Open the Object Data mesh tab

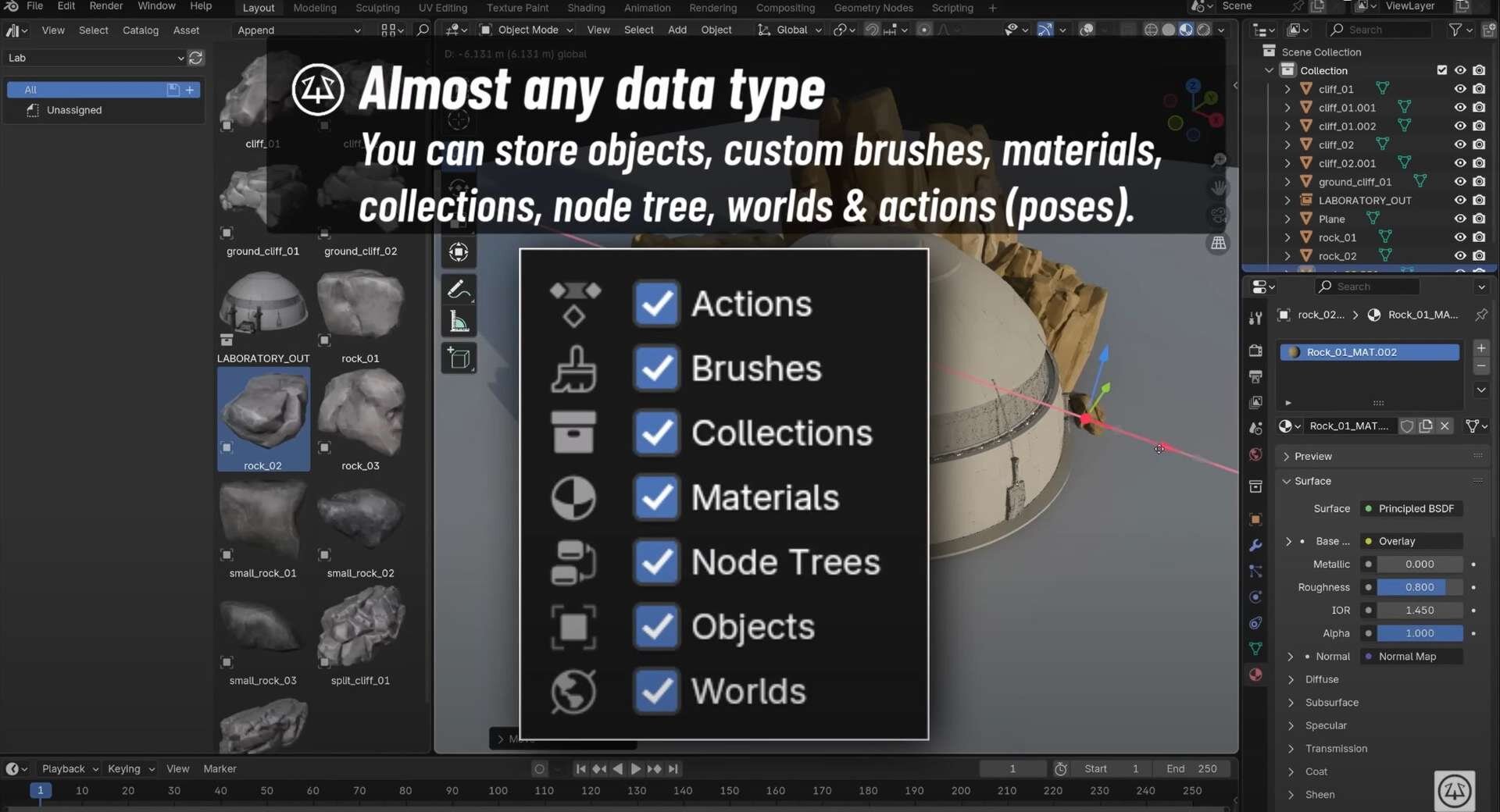(x=1255, y=649)
